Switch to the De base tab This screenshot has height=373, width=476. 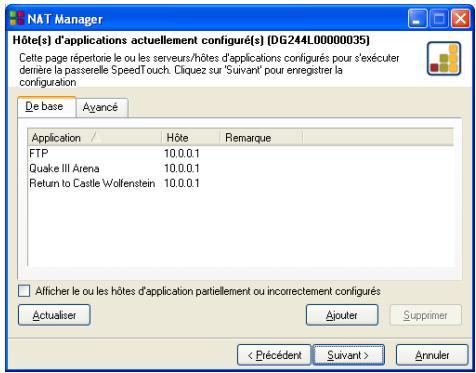[46, 107]
